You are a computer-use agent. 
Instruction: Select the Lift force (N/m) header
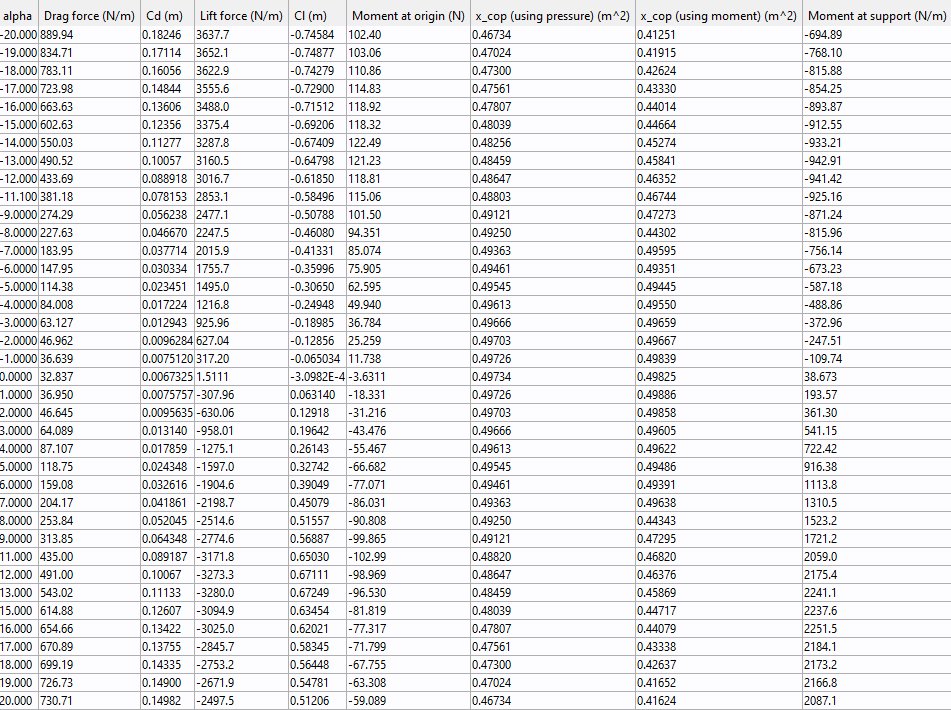[241, 16]
